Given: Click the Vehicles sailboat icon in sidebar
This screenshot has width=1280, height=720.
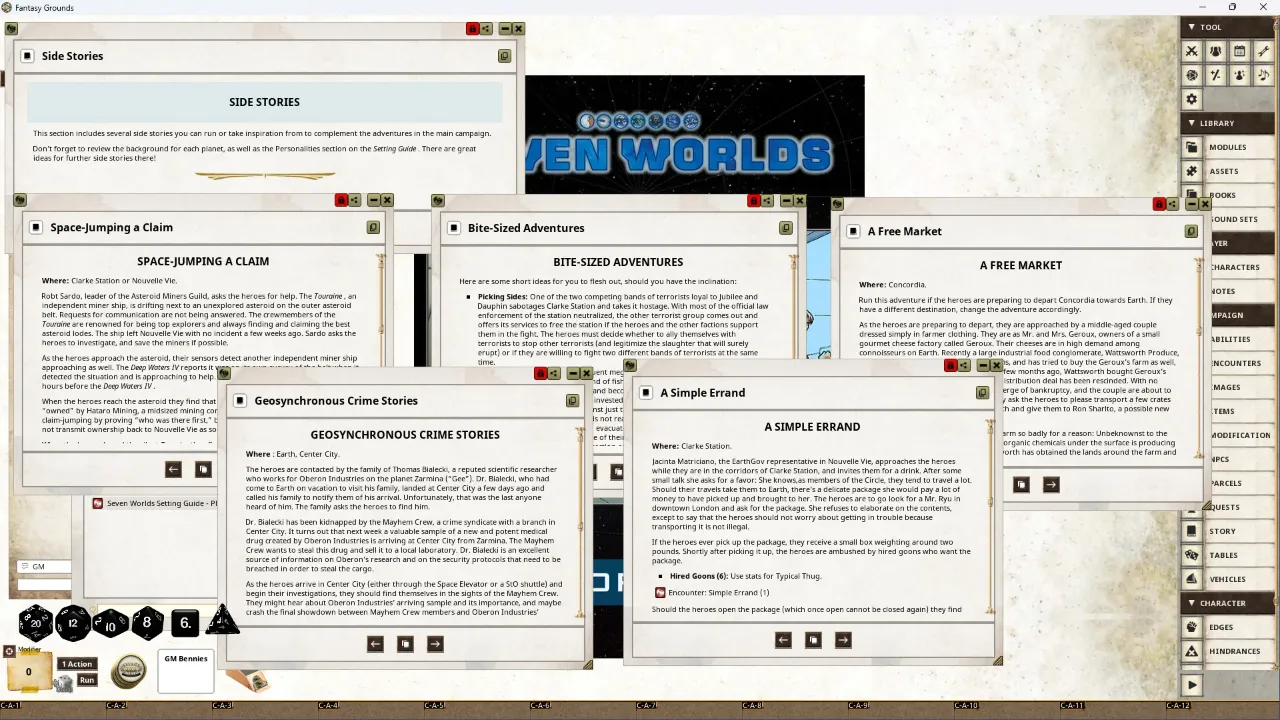Looking at the screenshot, I should click(1192, 579).
